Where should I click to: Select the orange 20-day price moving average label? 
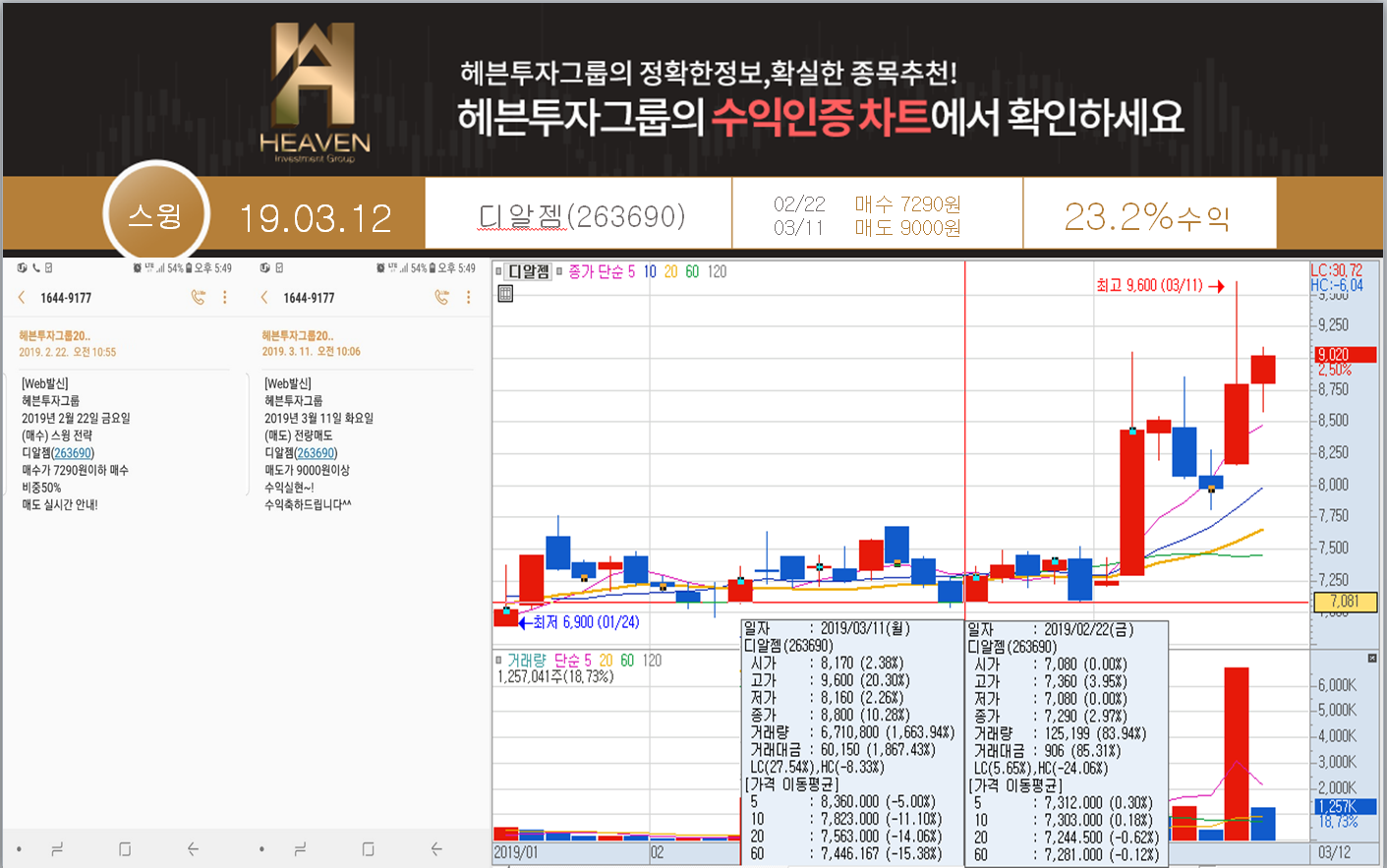(671, 271)
